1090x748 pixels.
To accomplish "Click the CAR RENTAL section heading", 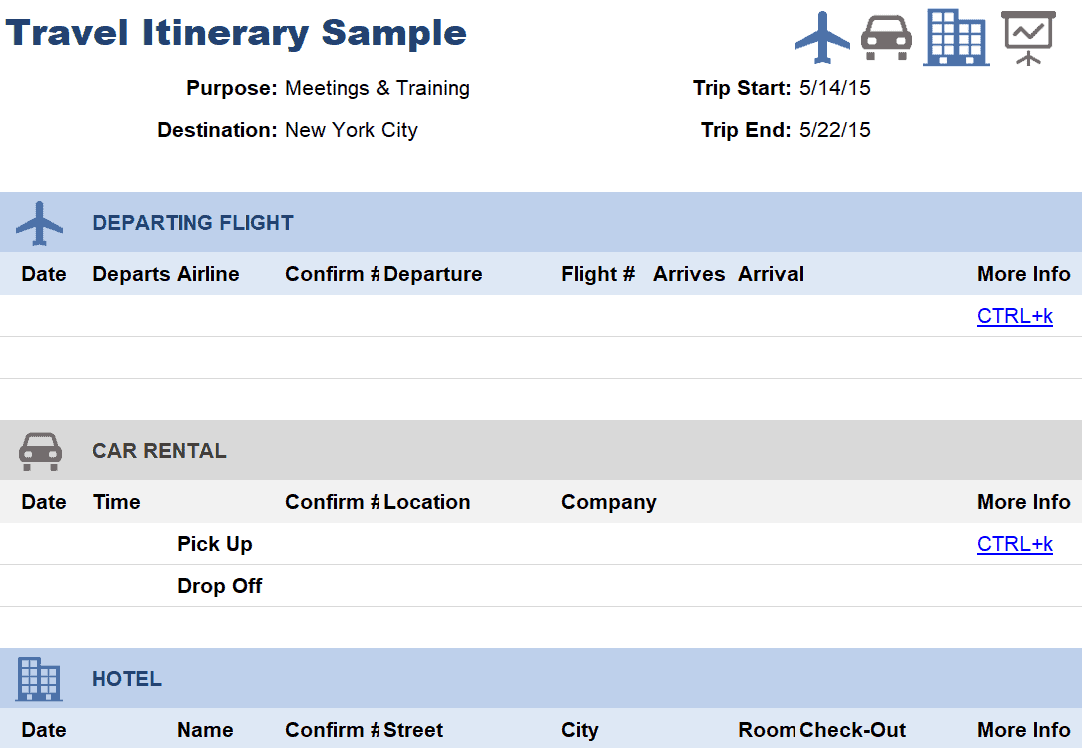I will tap(159, 451).
